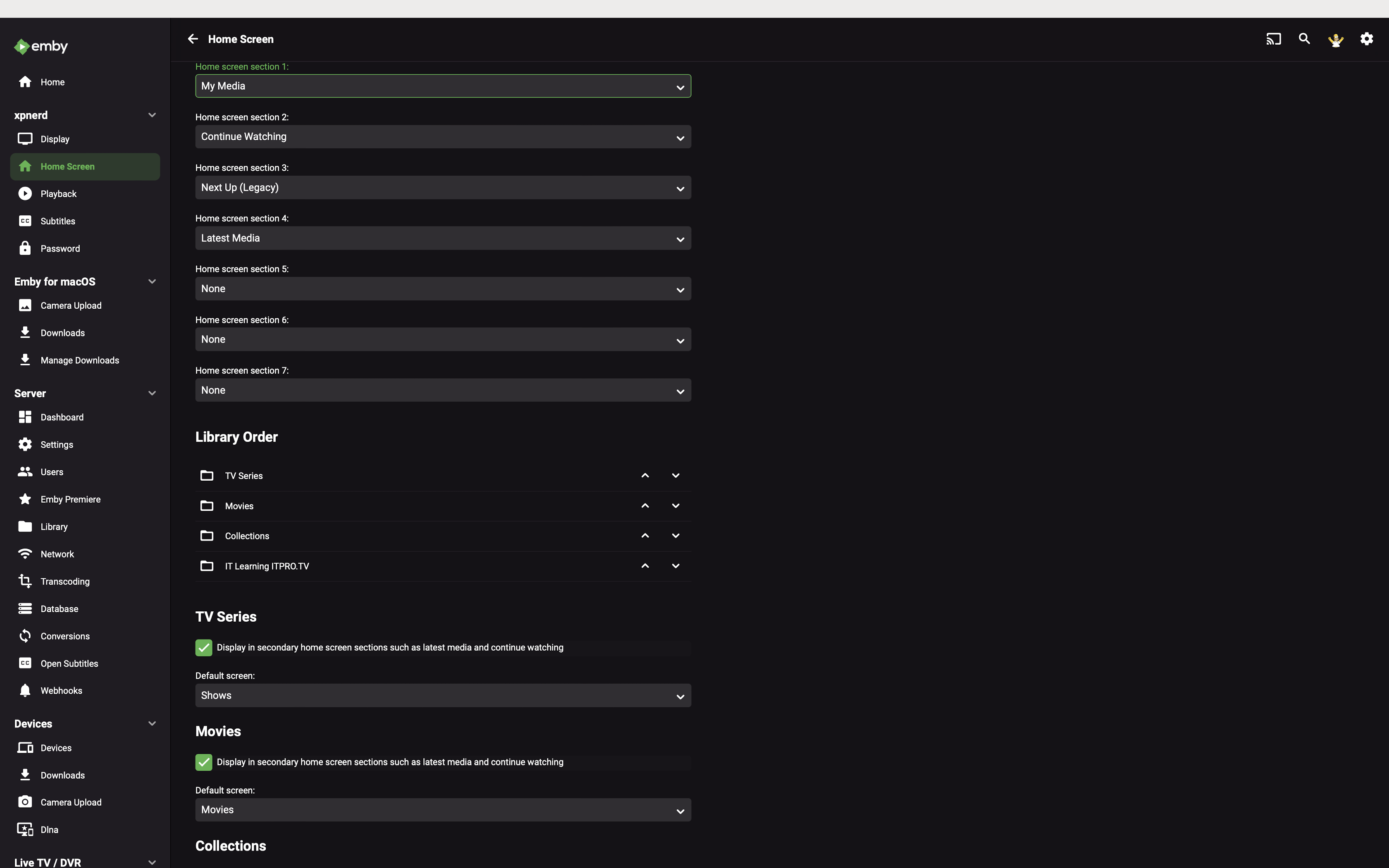1389x868 pixels.
Task: Move TV Series down in Library Order
Action: (675, 475)
